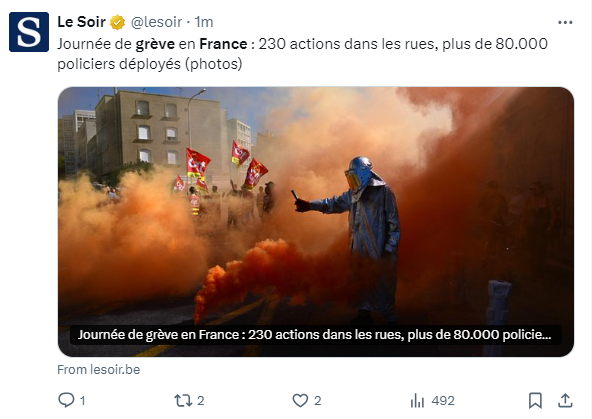The height and width of the screenshot is (419, 592).
Task: Click the view count 492
Action: pyautogui.click(x=443, y=401)
